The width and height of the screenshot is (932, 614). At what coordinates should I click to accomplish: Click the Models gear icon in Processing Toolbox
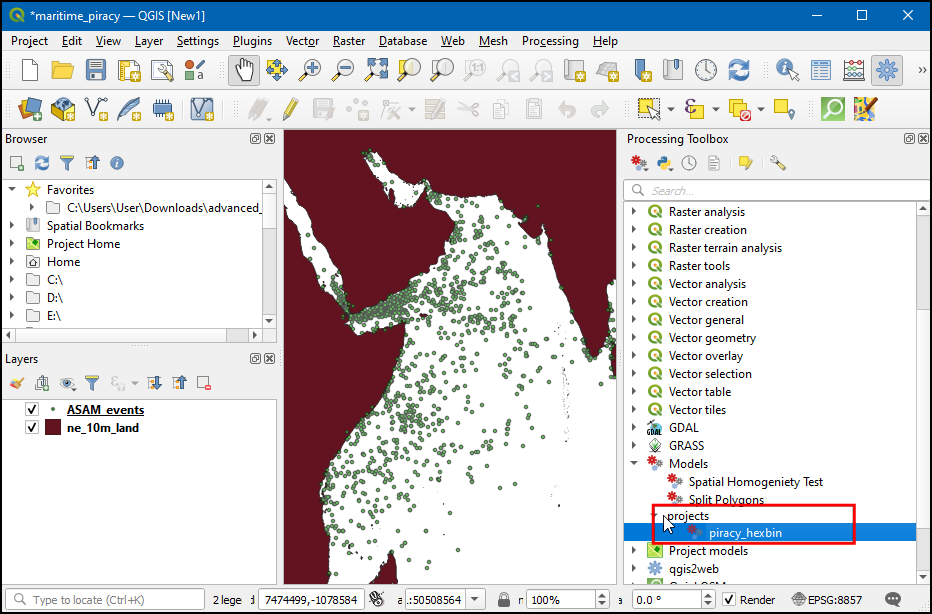639,163
